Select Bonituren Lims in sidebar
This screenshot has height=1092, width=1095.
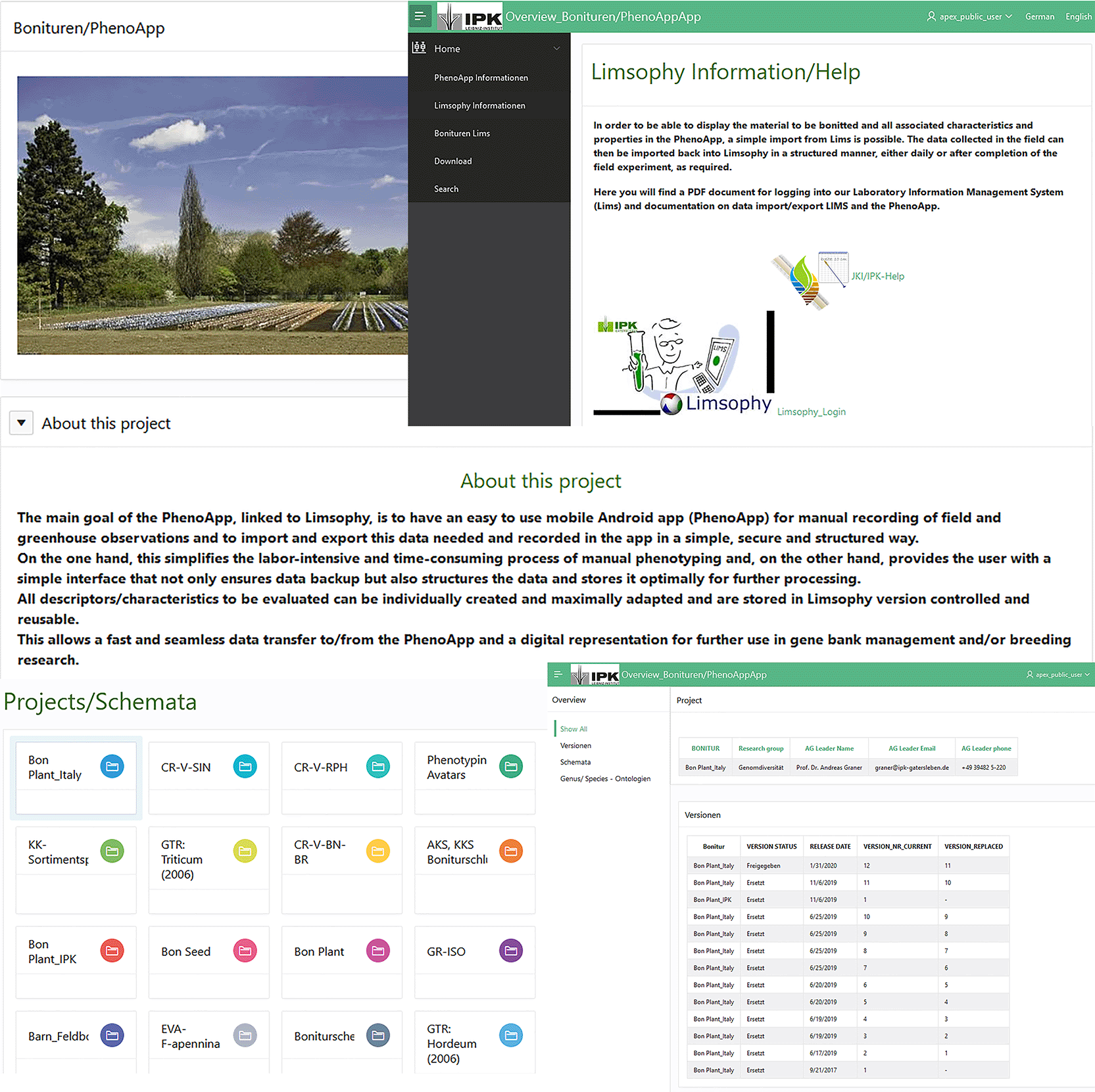[462, 133]
